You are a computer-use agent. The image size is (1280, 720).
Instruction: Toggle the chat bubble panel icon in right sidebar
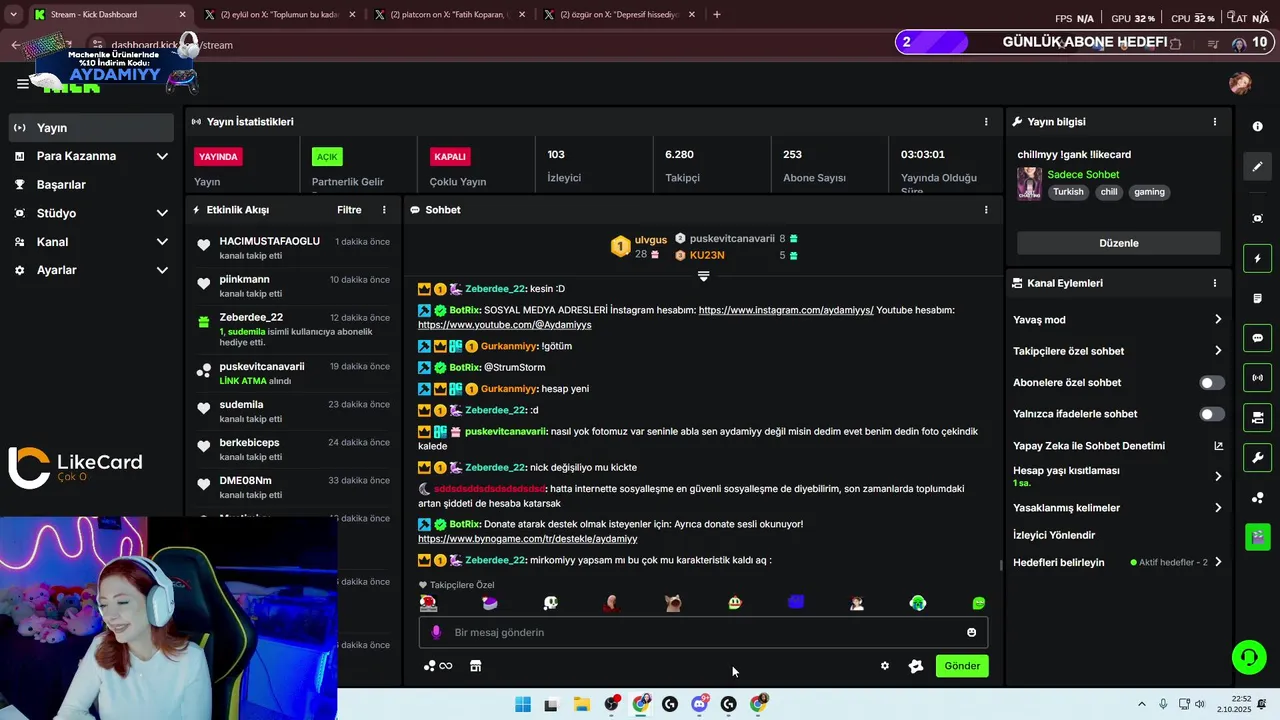point(1258,338)
